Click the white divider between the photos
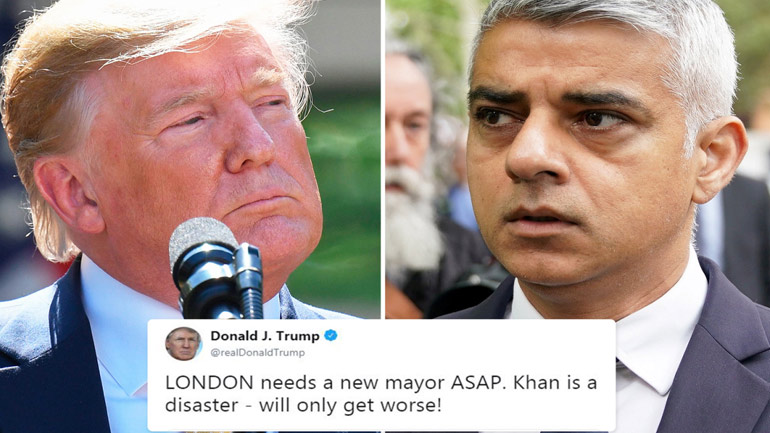The image size is (770, 433). (383, 160)
